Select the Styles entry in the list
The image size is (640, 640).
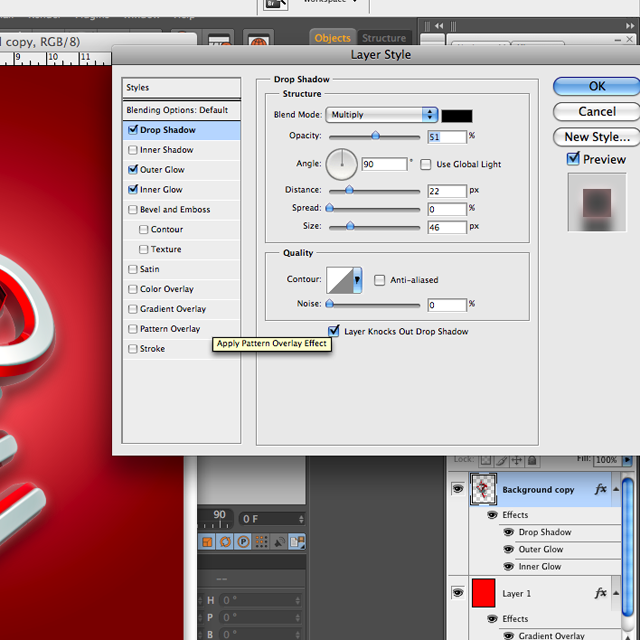pyautogui.click(x=181, y=87)
